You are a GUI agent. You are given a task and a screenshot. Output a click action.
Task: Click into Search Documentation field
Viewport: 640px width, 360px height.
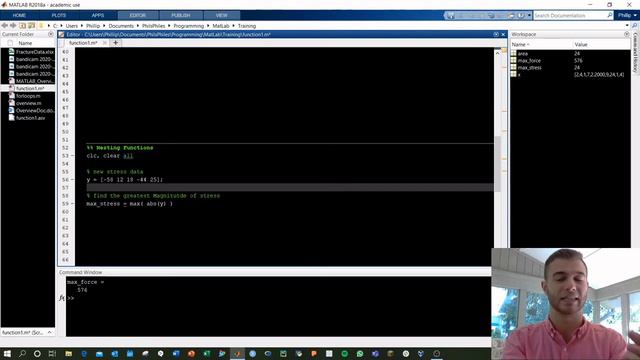pos(570,16)
